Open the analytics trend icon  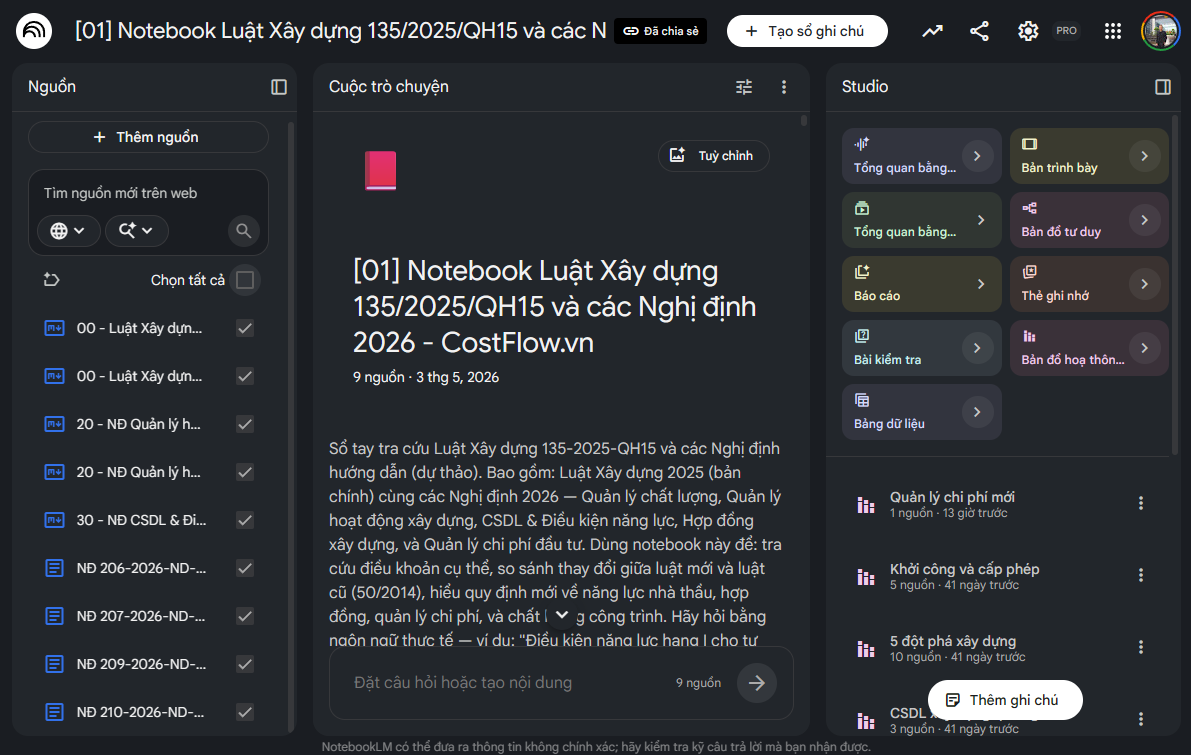click(x=932, y=31)
